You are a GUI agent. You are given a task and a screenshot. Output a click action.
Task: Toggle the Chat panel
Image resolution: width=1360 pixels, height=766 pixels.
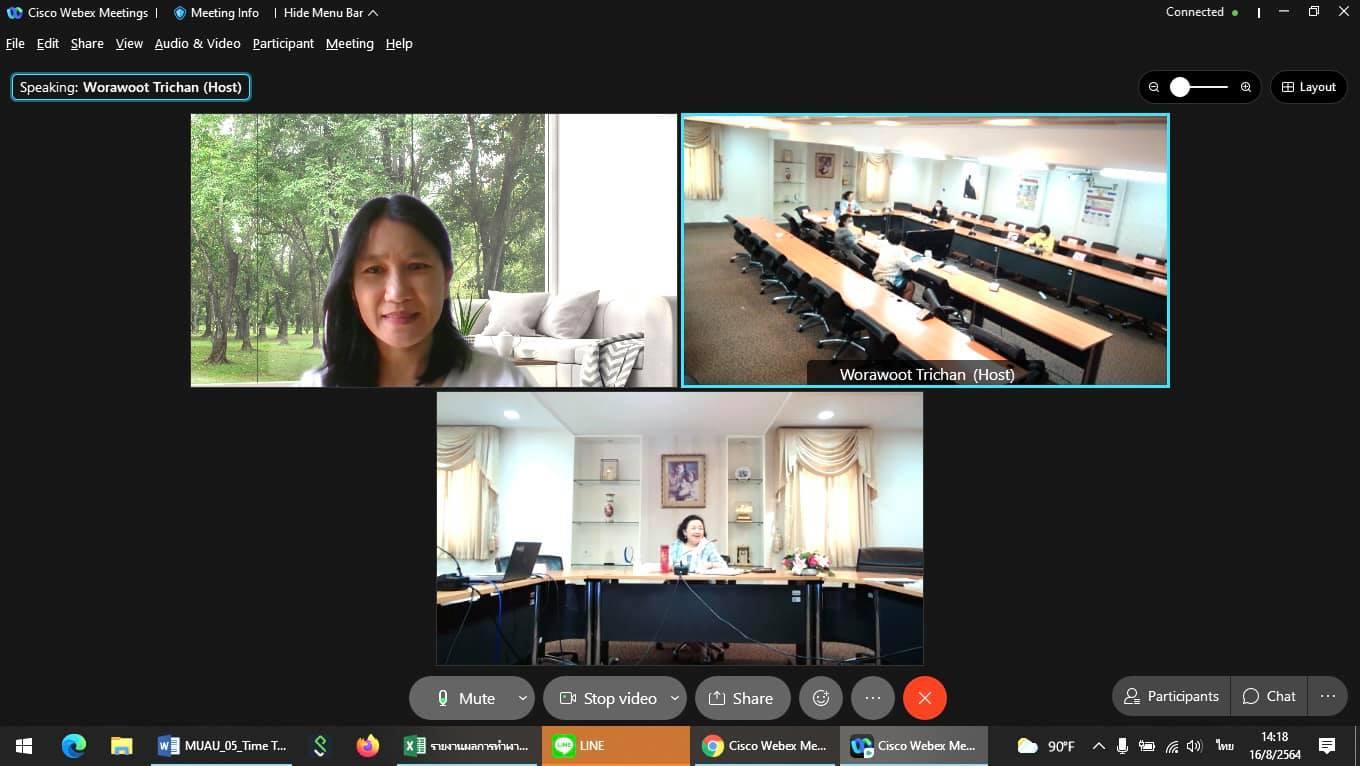[1269, 696]
